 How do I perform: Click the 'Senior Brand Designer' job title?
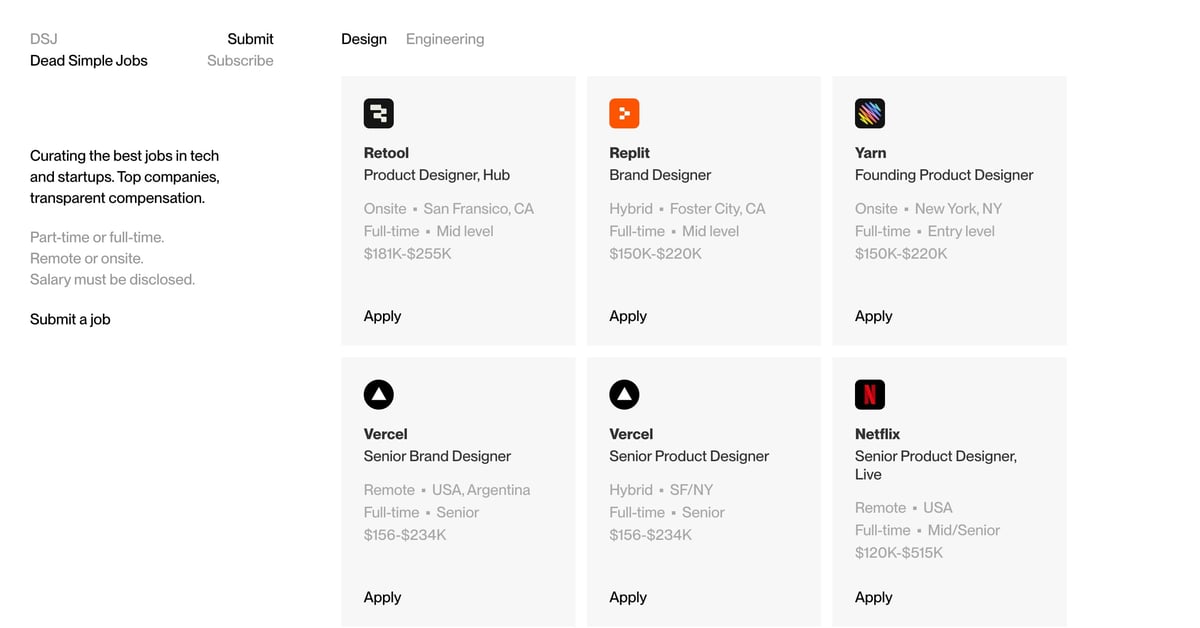(437, 456)
